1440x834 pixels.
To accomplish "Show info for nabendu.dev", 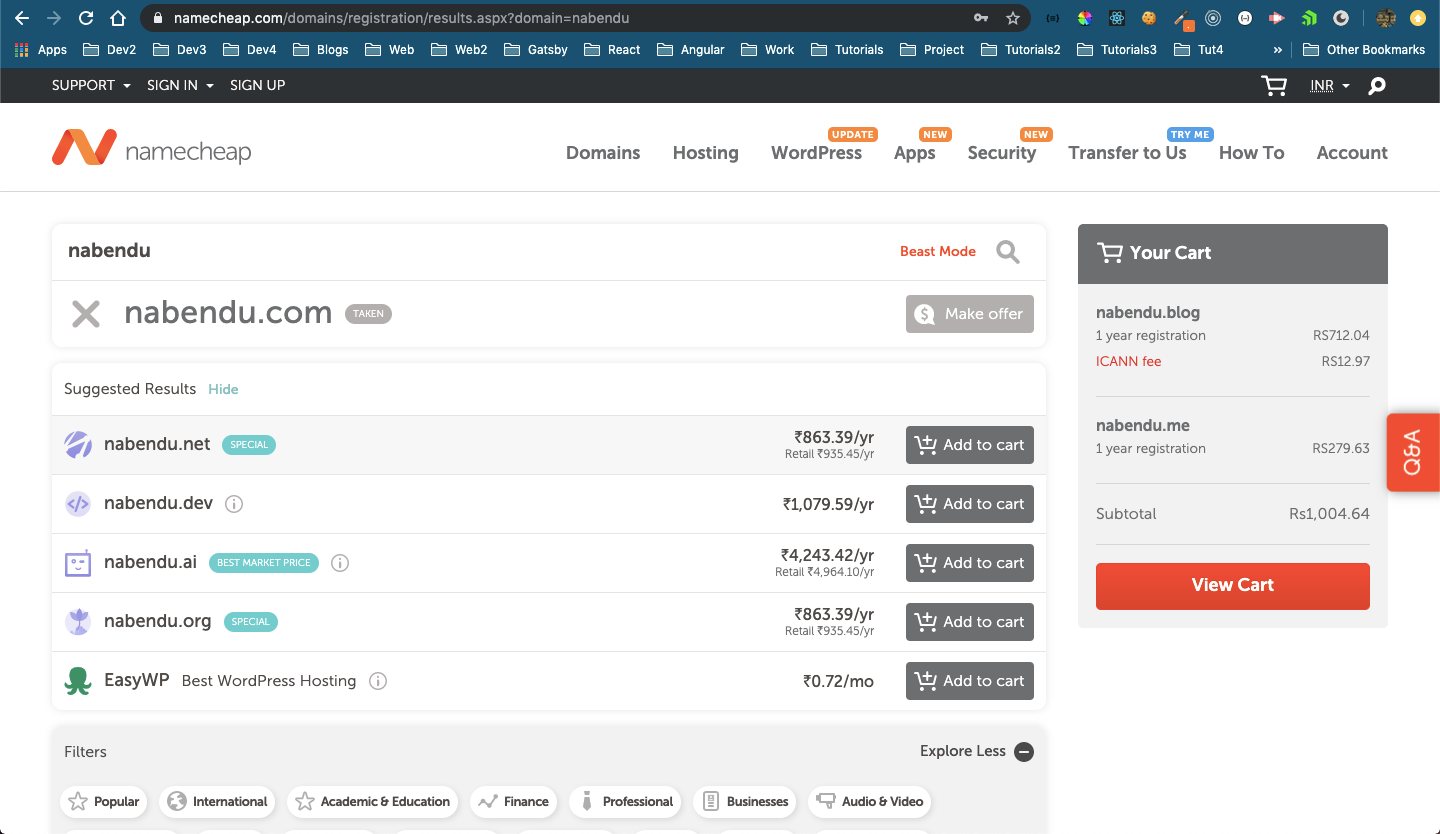I will click(234, 504).
